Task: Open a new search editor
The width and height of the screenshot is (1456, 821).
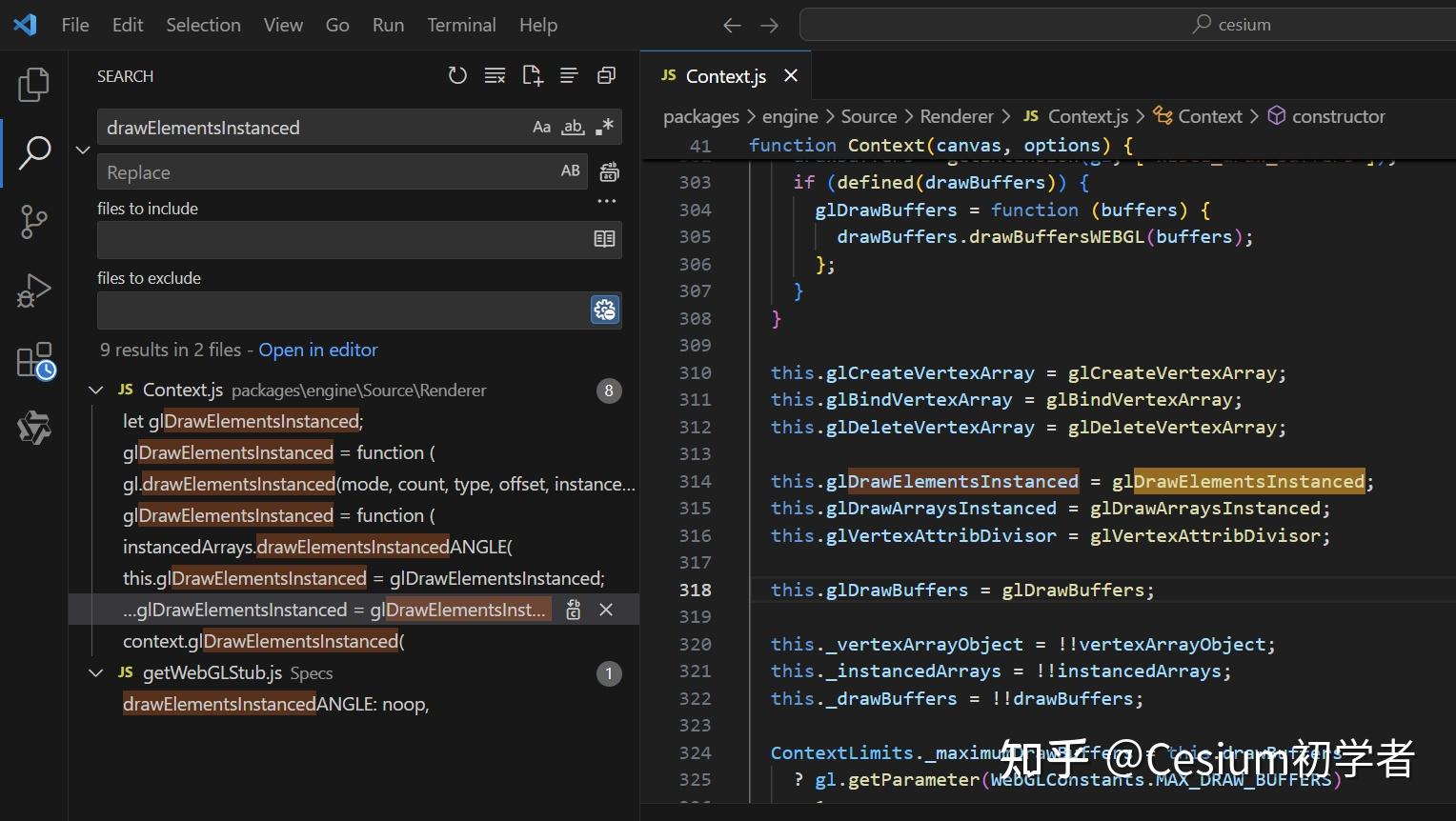Action: click(532, 76)
